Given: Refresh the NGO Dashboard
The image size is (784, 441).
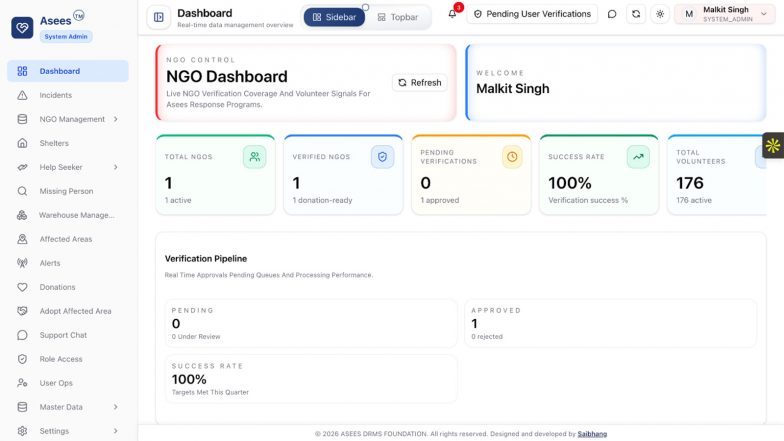Looking at the screenshot, I should pyautogui.click(x=420, y=82).
